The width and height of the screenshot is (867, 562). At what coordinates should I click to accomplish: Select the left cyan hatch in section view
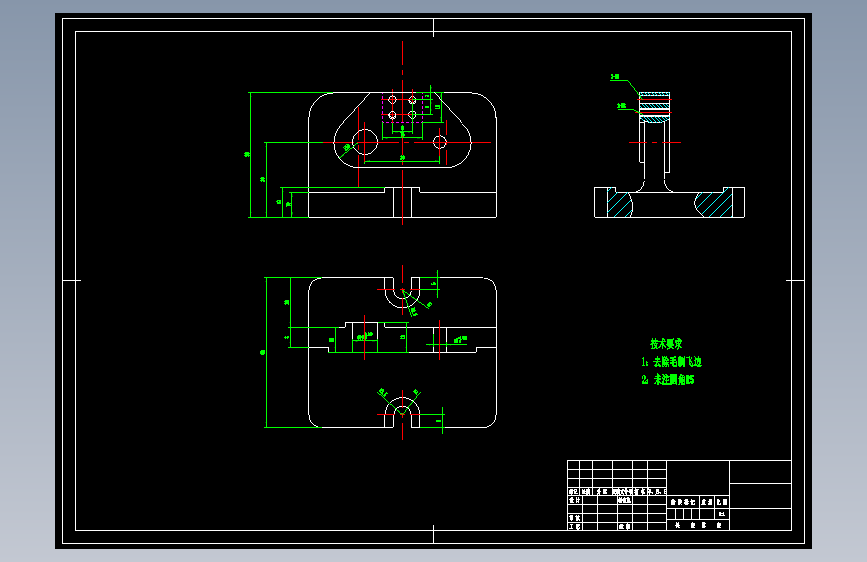(620, 202)
